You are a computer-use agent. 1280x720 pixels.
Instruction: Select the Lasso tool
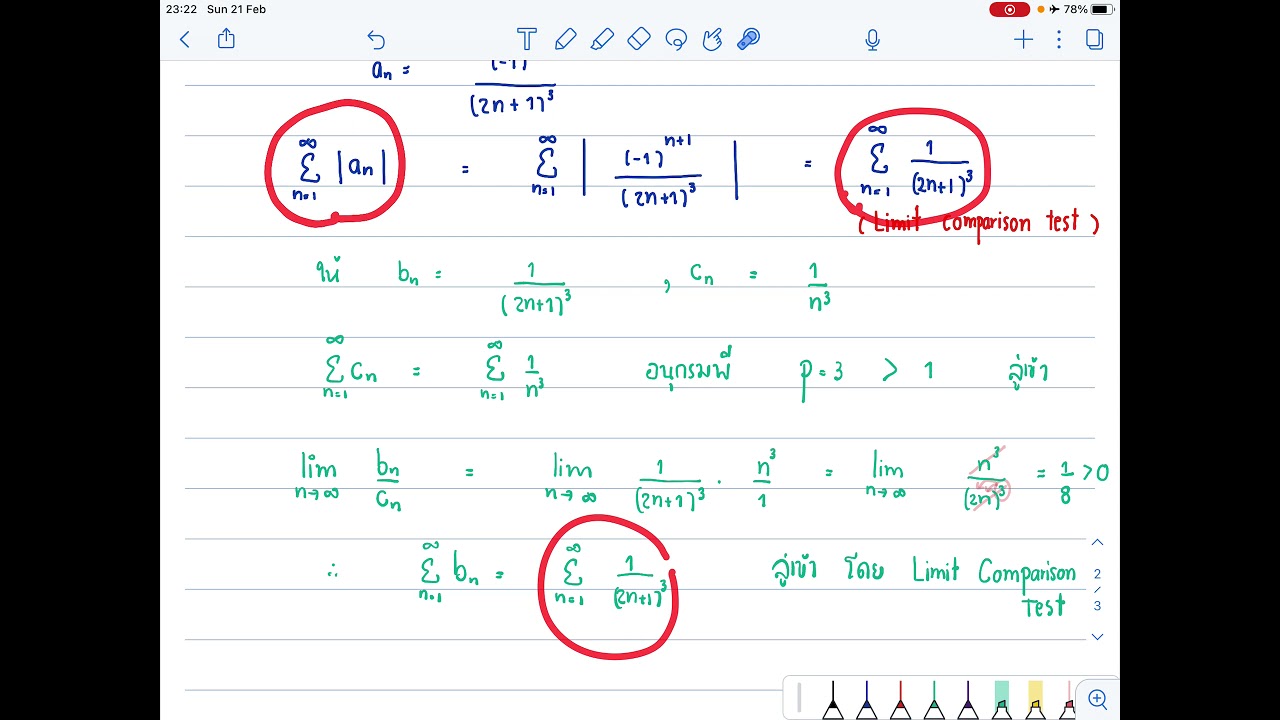click(x=676, y=40)
